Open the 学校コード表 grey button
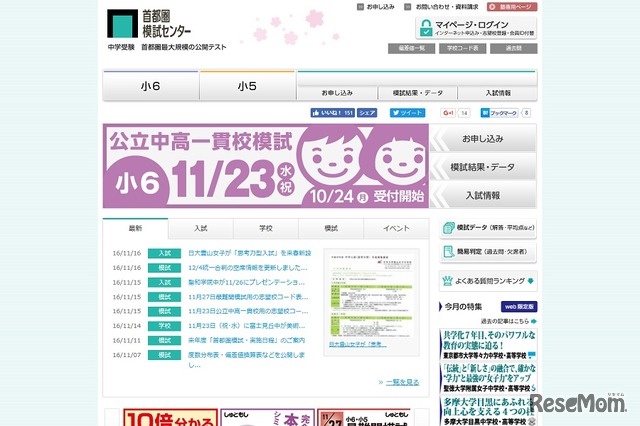The width and height of the screenshot is (640, 426). pos(463,48)
